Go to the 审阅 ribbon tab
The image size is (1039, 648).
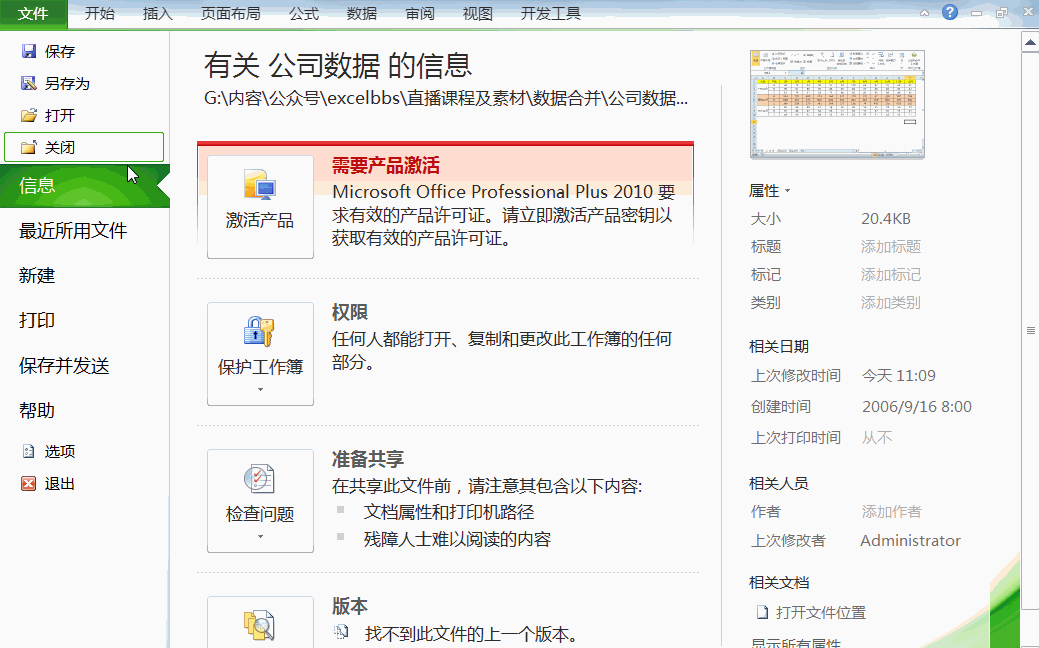(420, 13)
